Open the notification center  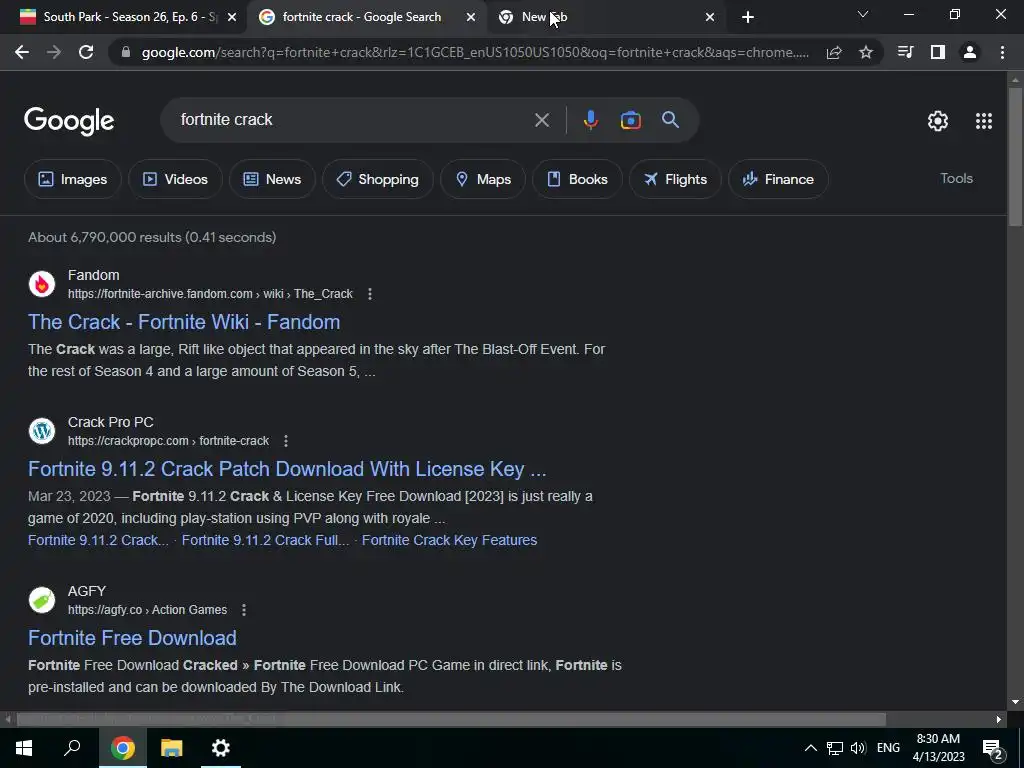993,748
